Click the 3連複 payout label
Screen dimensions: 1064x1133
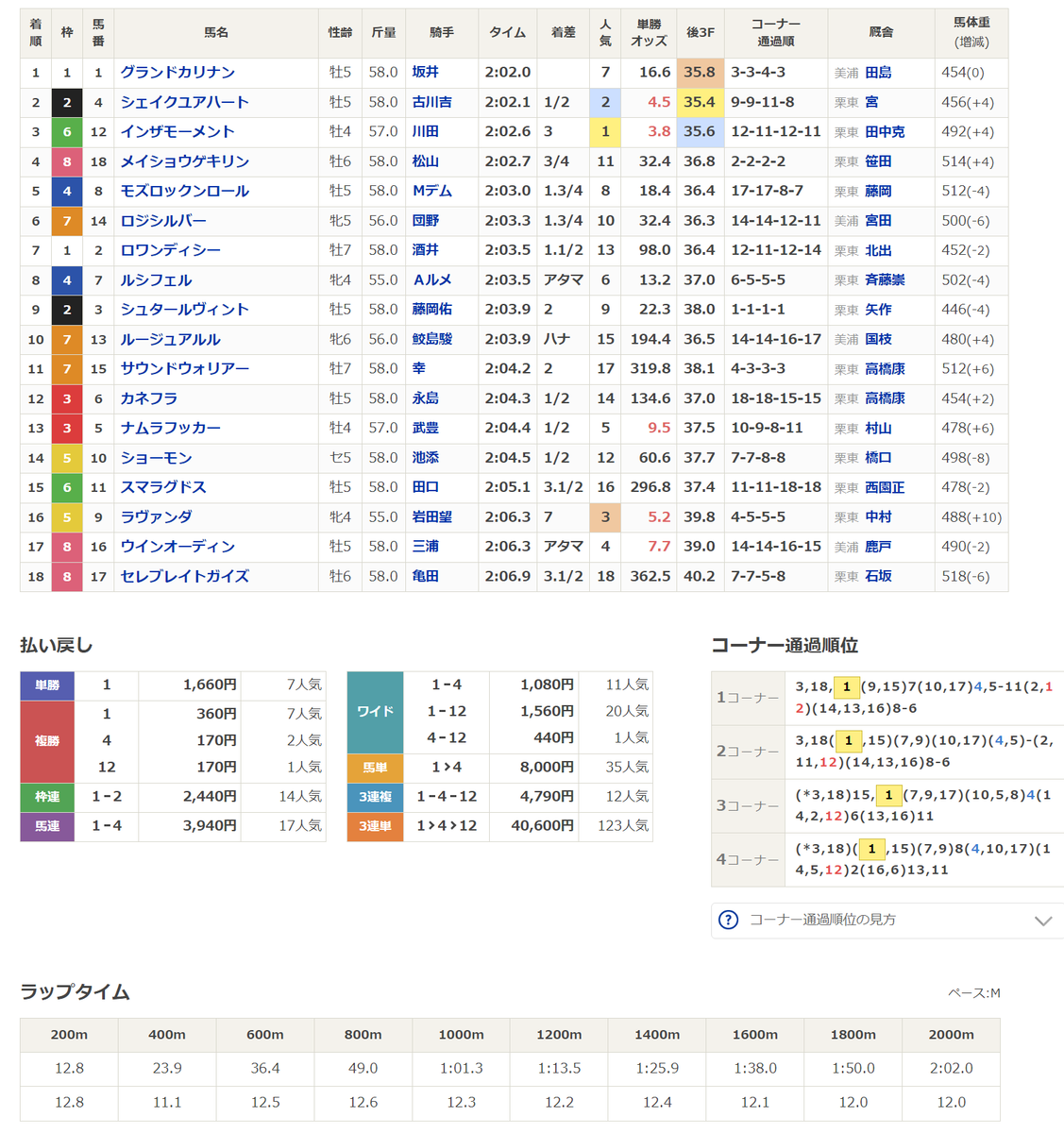pyautogui.click(x=376, y=797)
